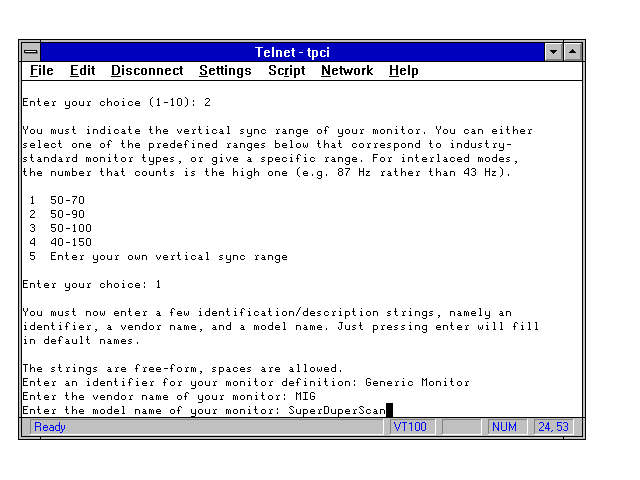The image size is (640, 480).
Task: Minimize the Telnet window
Action: coord(554,51)
